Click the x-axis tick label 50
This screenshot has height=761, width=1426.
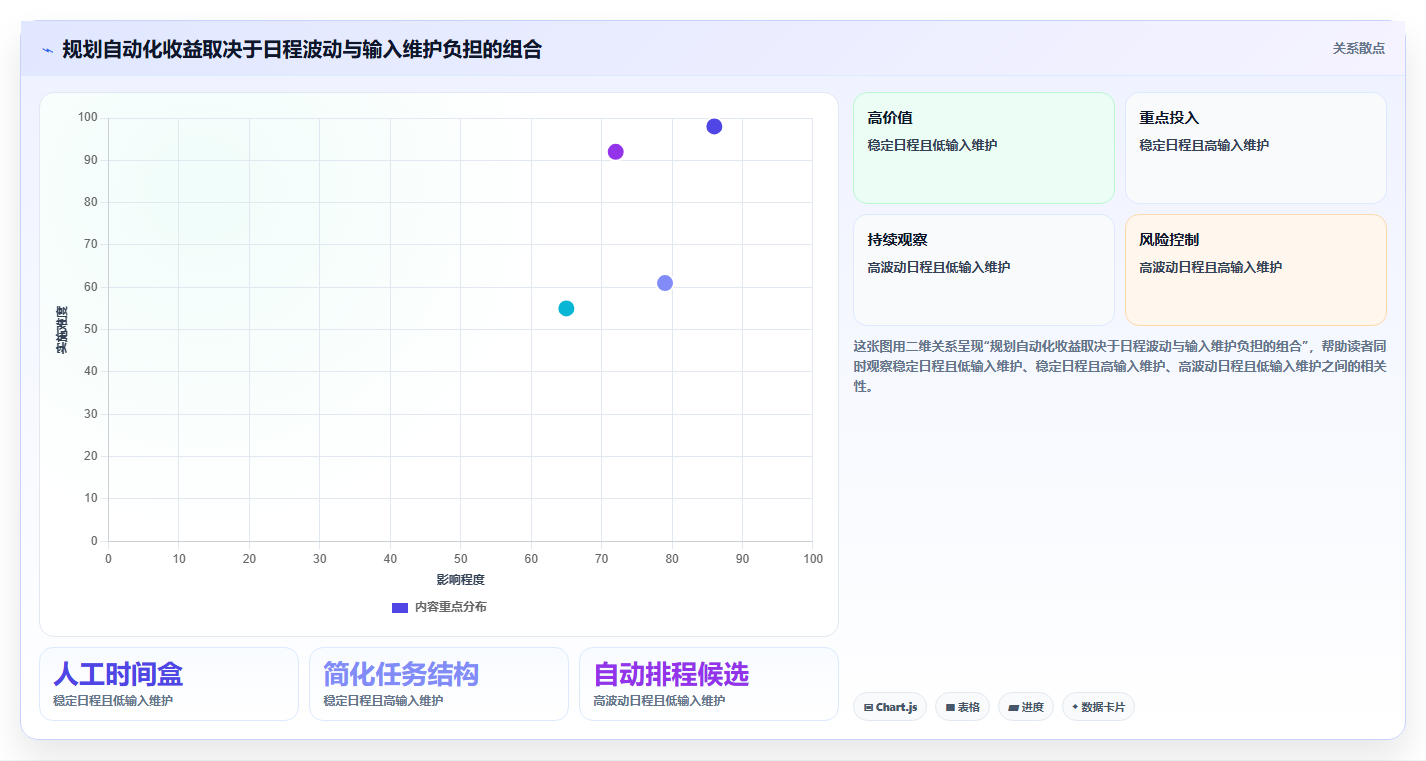click(x=461, y=559)
